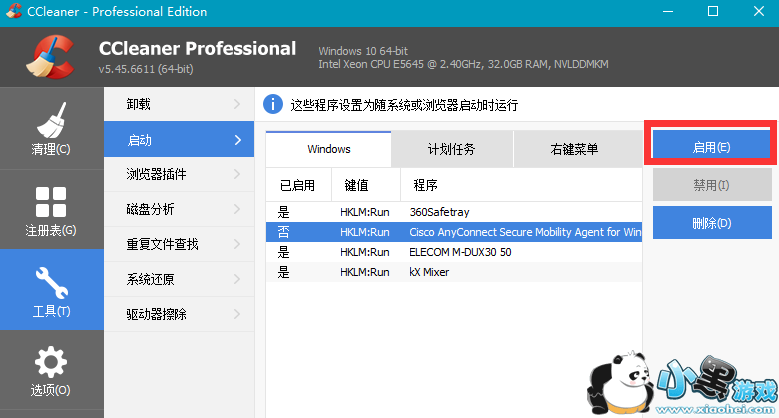Click the blue info icon
The width and height of the screenshot is (779, 418).
coord(273,104)
